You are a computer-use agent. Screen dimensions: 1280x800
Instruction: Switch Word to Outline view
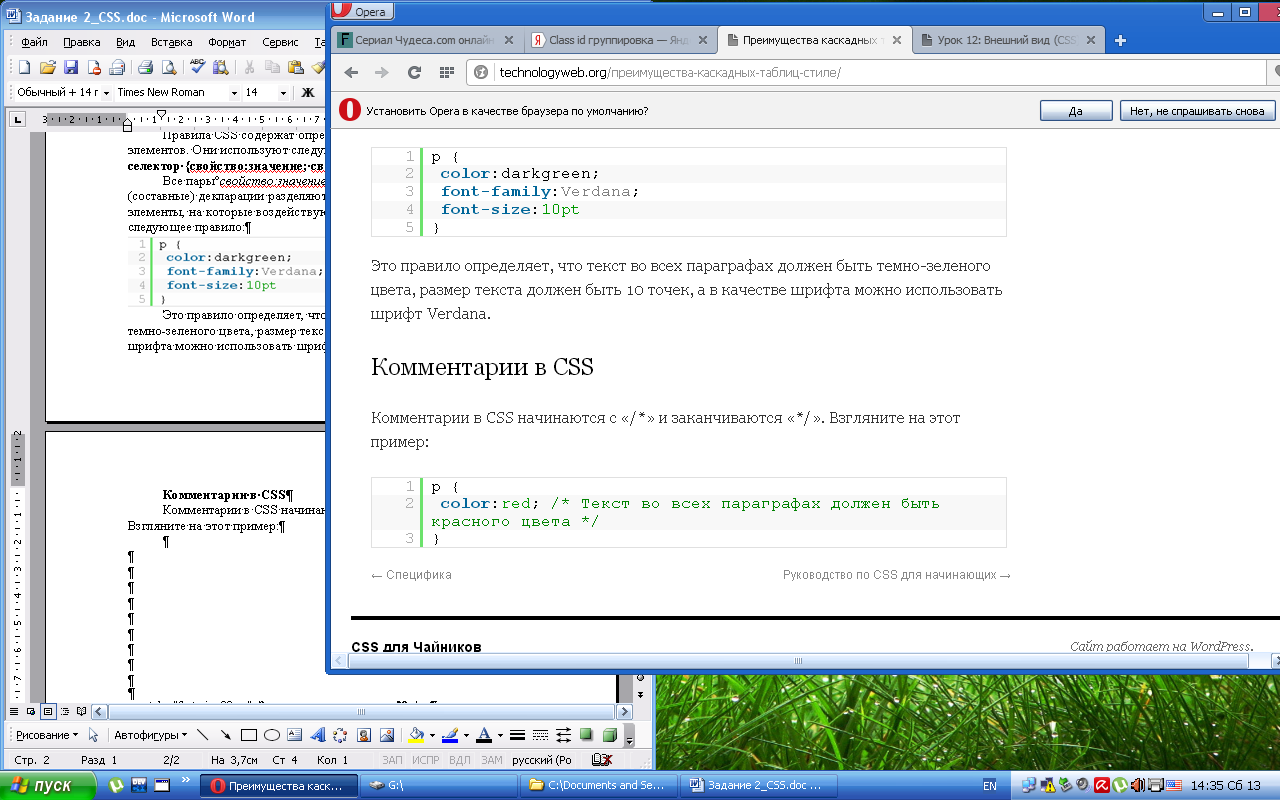(x=63, y=711)
